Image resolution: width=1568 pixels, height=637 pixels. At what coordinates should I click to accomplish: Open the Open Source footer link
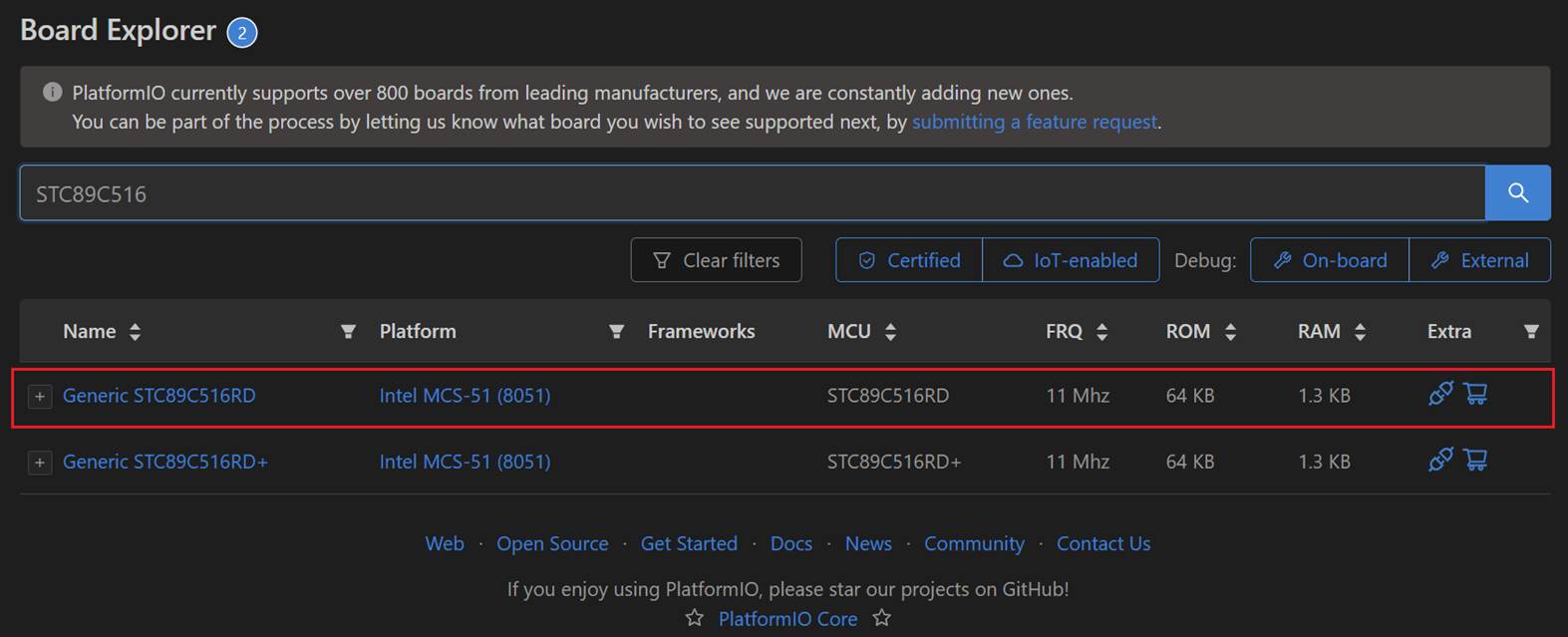(x=552, y=543)
